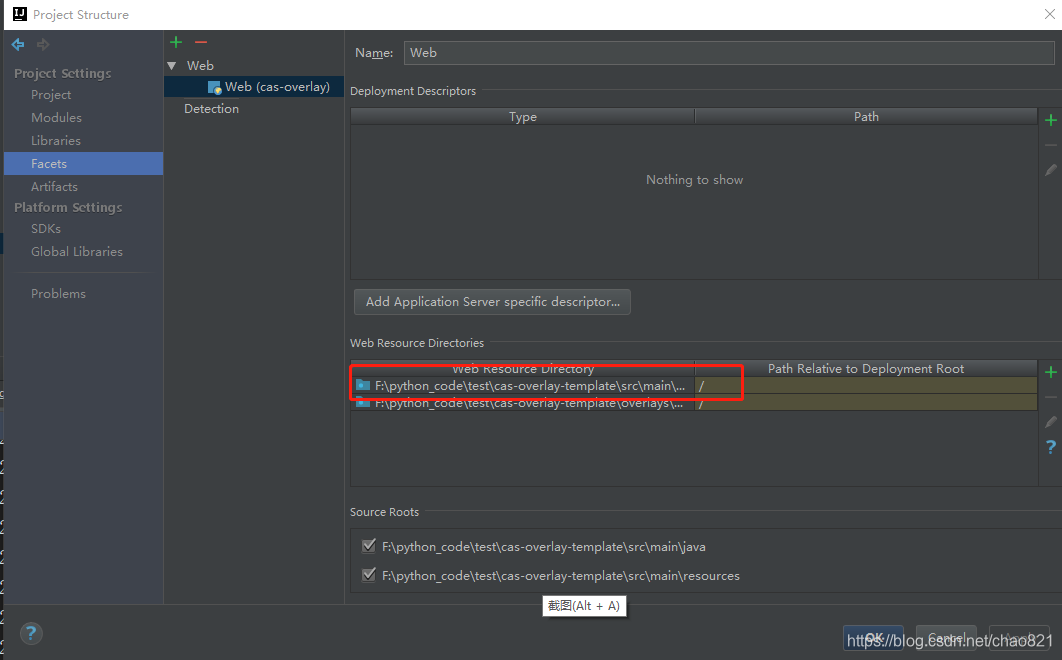The width and height of the screenshot is (1062, 660).
Task: Toggle src\main\java source root checkbox
Action: pos(369,545)
